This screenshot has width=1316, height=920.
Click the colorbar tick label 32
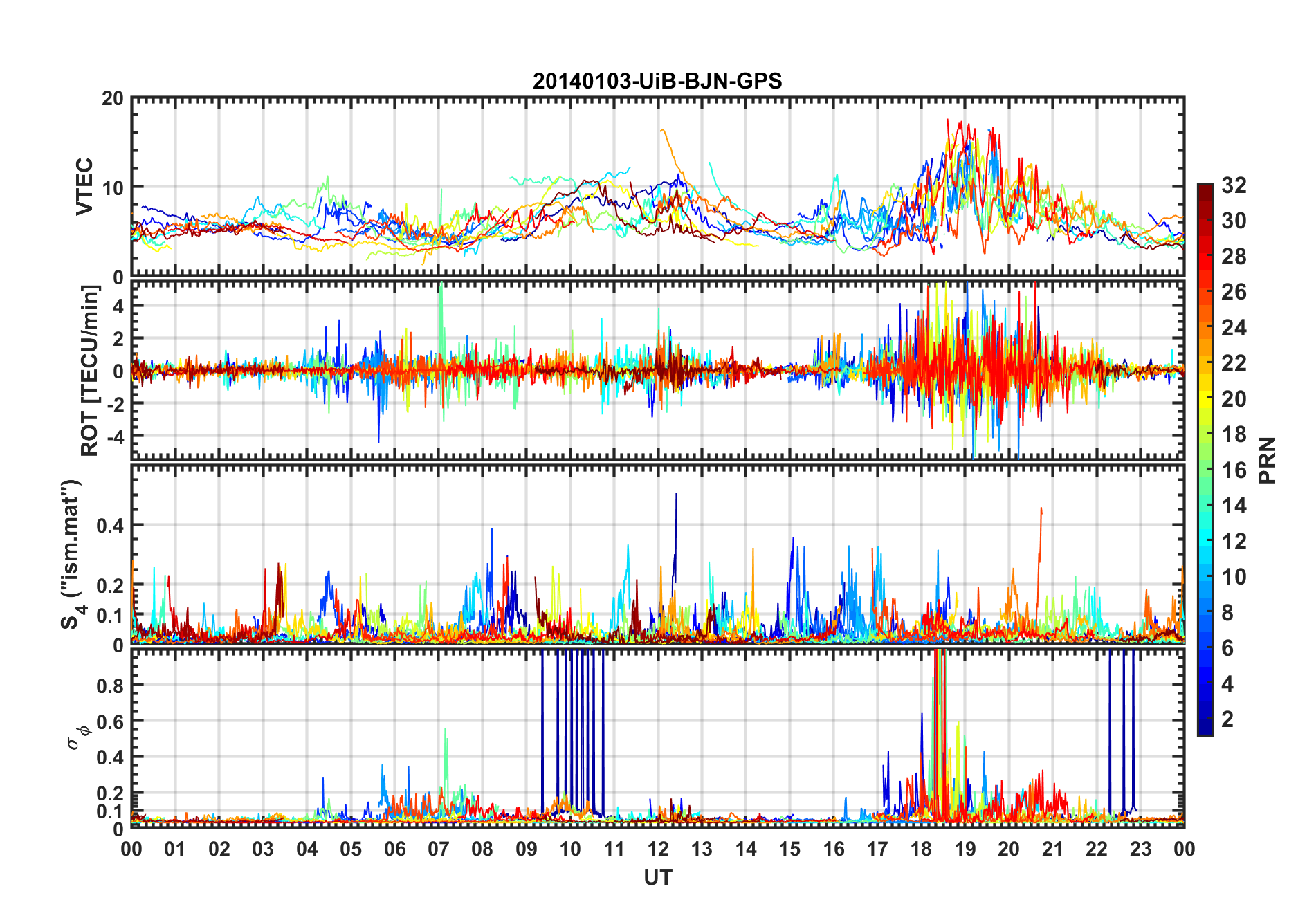tap(1234, 185)
